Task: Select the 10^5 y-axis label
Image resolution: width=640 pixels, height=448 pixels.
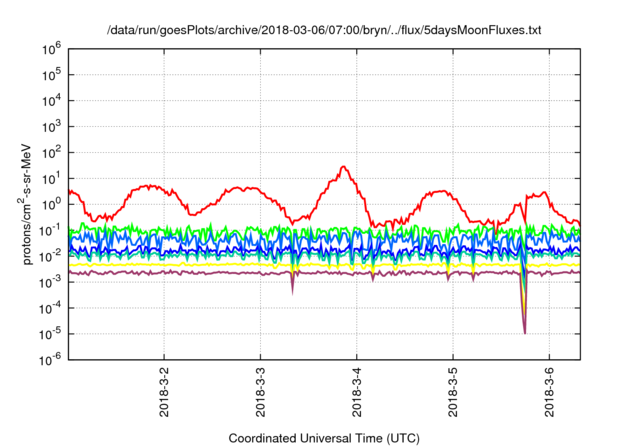Action: (x=51, y=75)
